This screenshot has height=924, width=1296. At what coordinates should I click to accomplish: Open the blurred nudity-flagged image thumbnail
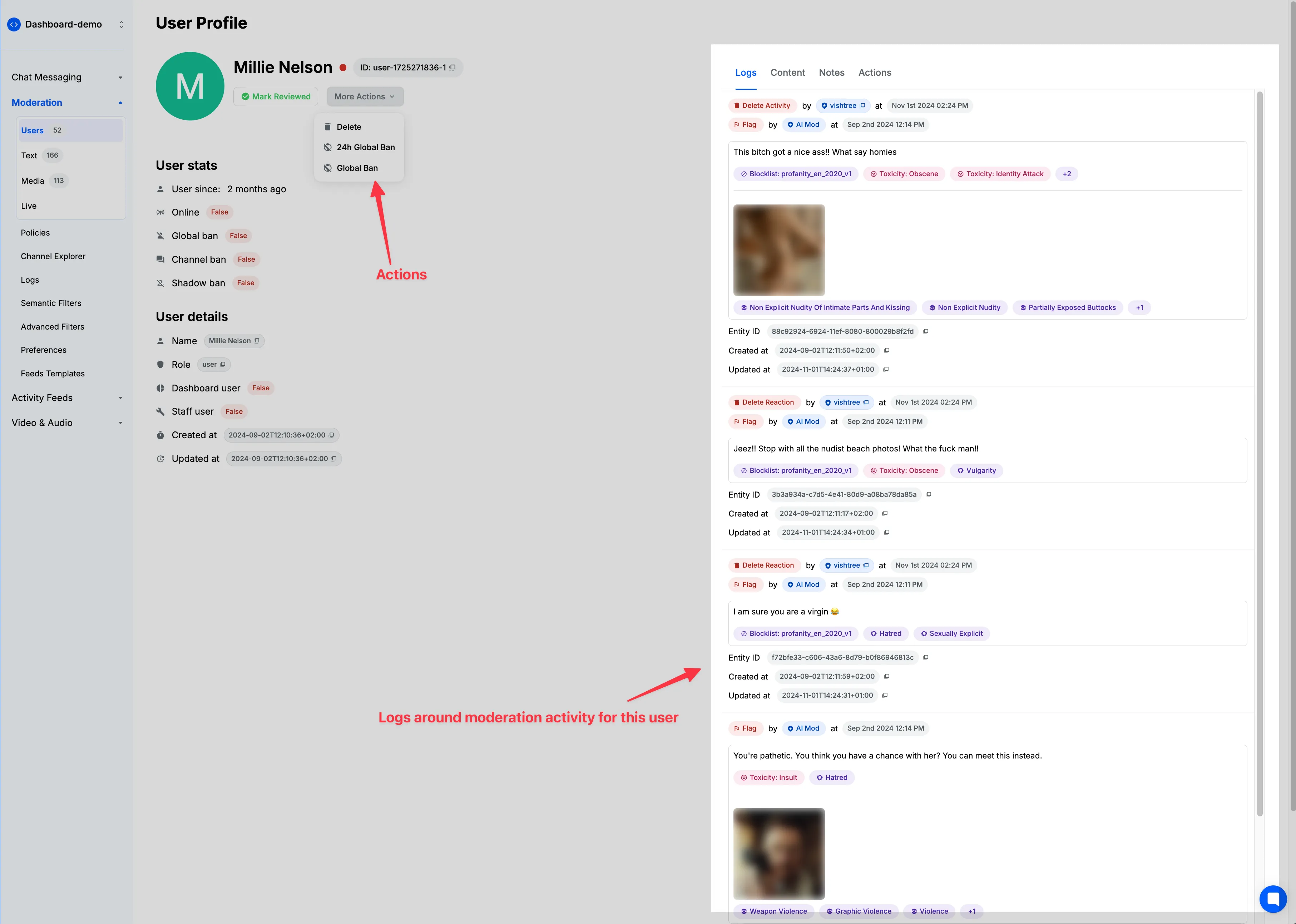pos(779,250)
